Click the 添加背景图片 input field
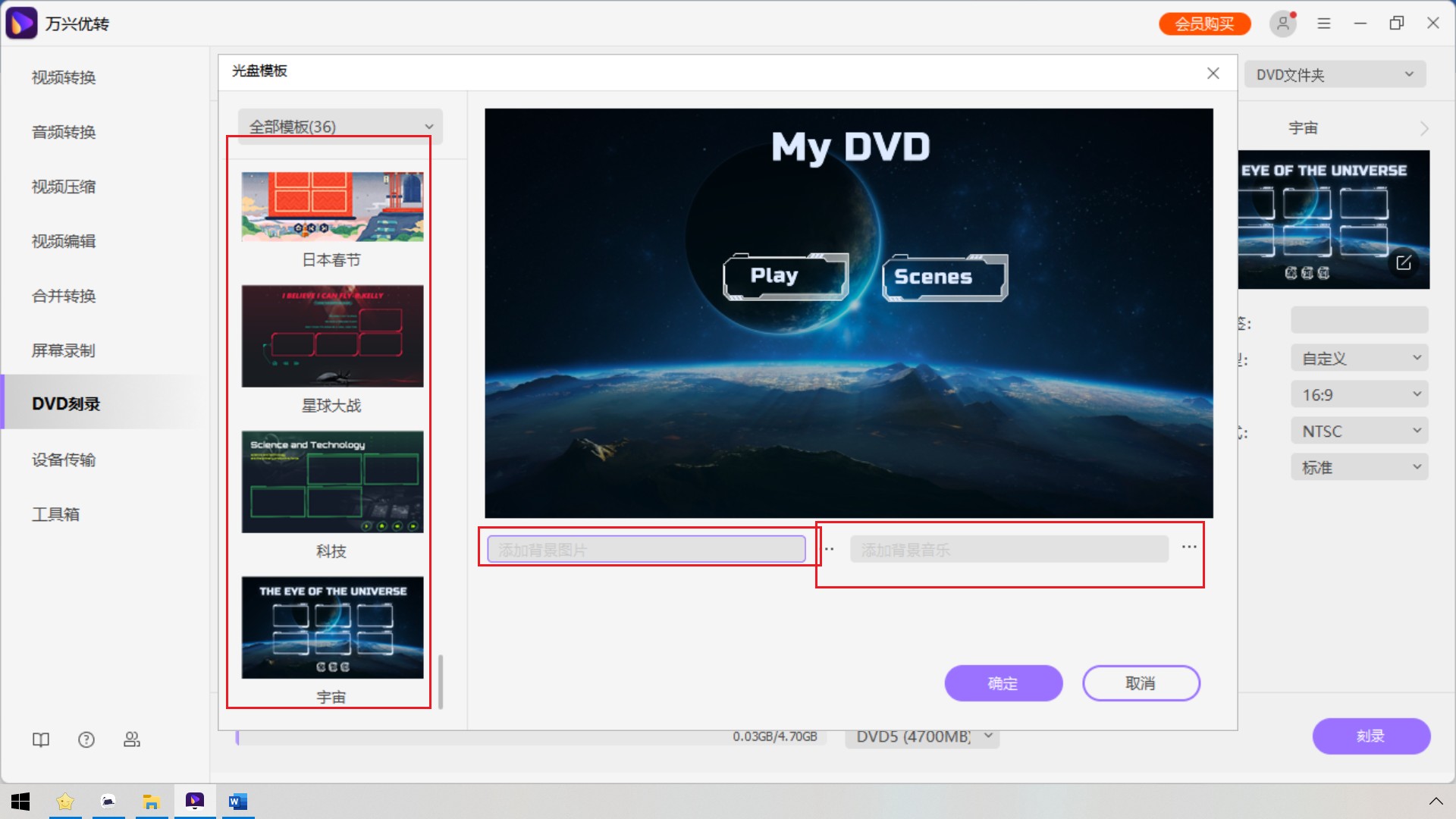 (x=646, y=549)
